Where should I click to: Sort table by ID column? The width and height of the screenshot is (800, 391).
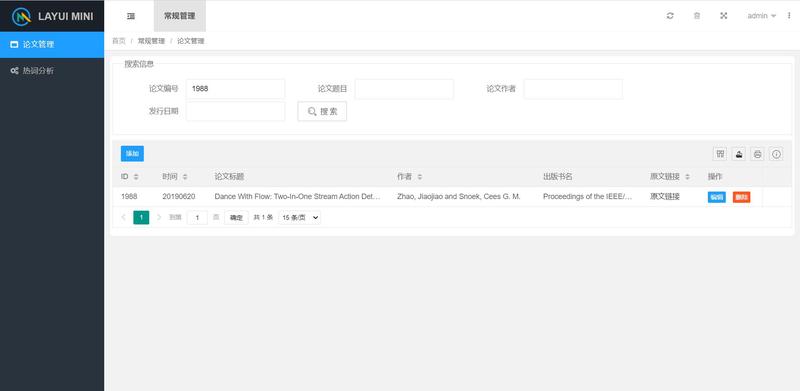pyautogui.click(x=136, y=177)
